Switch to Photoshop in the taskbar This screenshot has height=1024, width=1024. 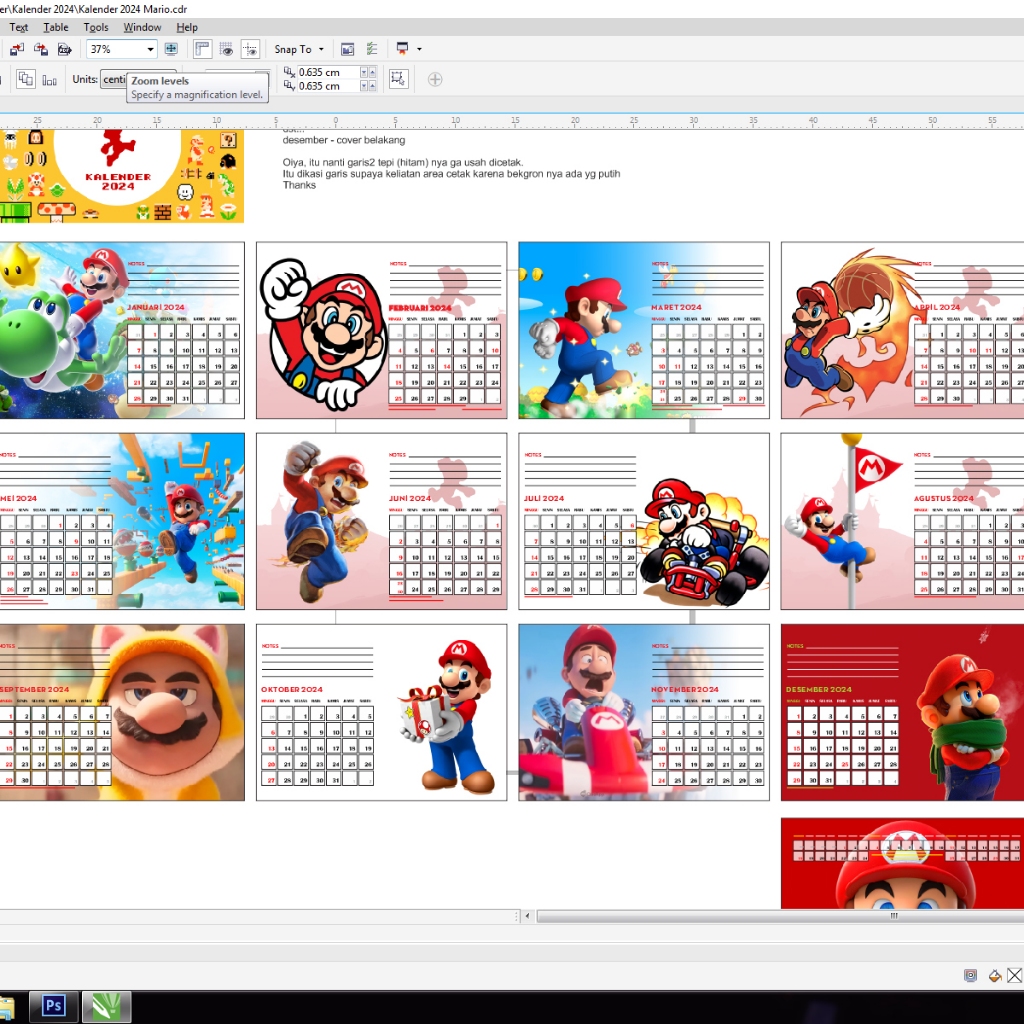tap(53, 1007)
